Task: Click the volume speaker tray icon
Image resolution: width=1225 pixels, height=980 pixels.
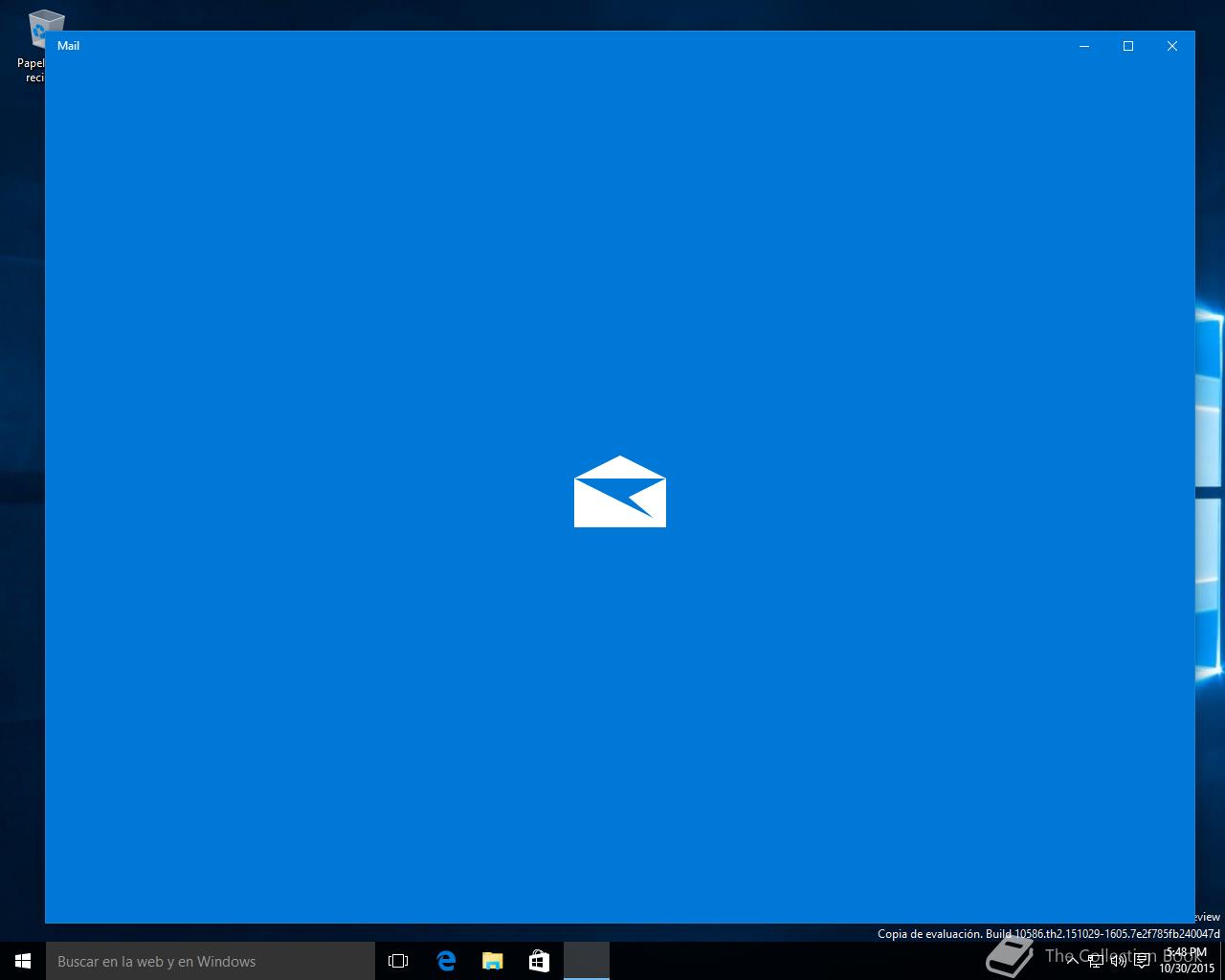Action: (1118, 961)
